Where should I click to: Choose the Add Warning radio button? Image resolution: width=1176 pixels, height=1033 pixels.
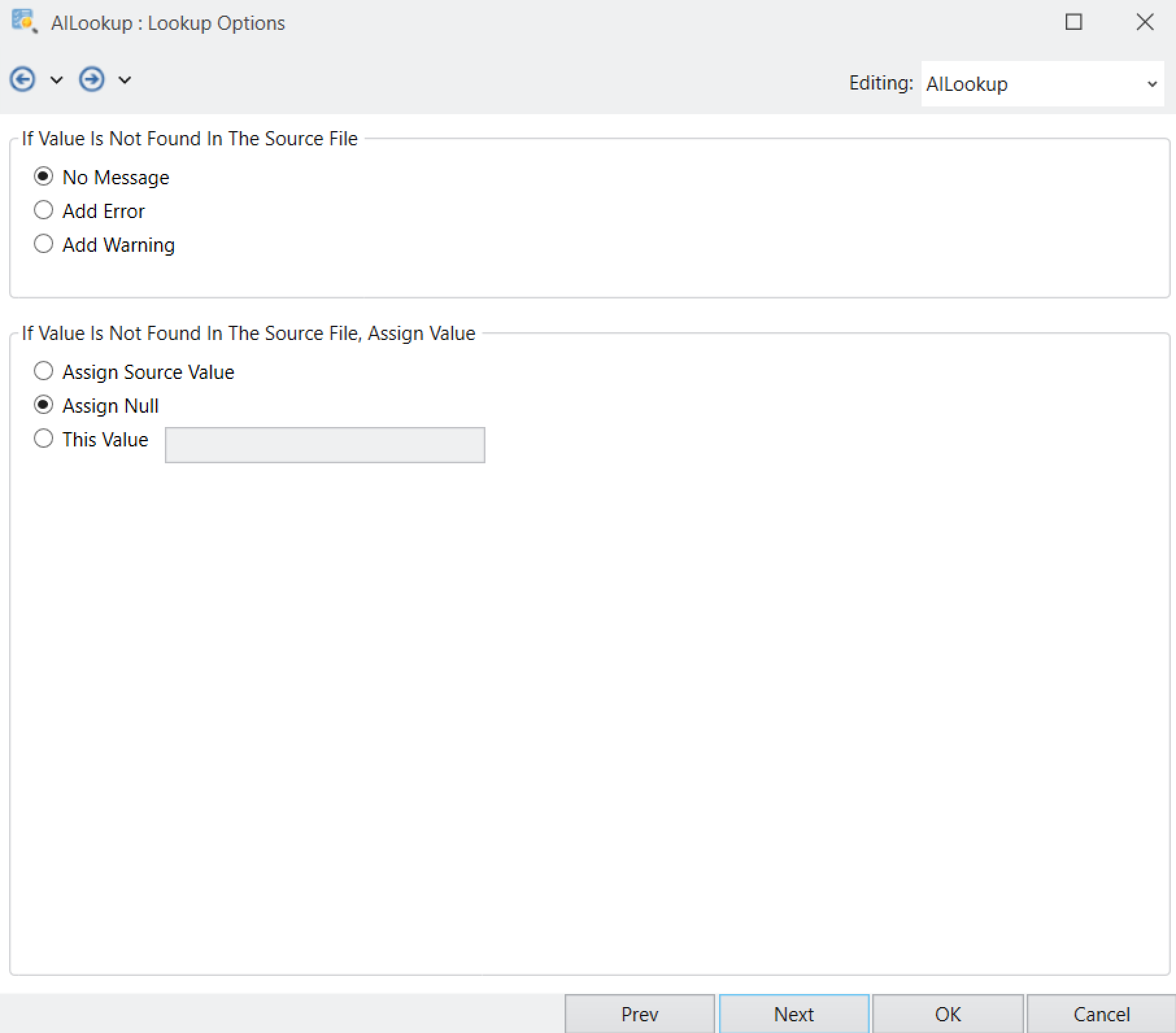coord(43,244)
